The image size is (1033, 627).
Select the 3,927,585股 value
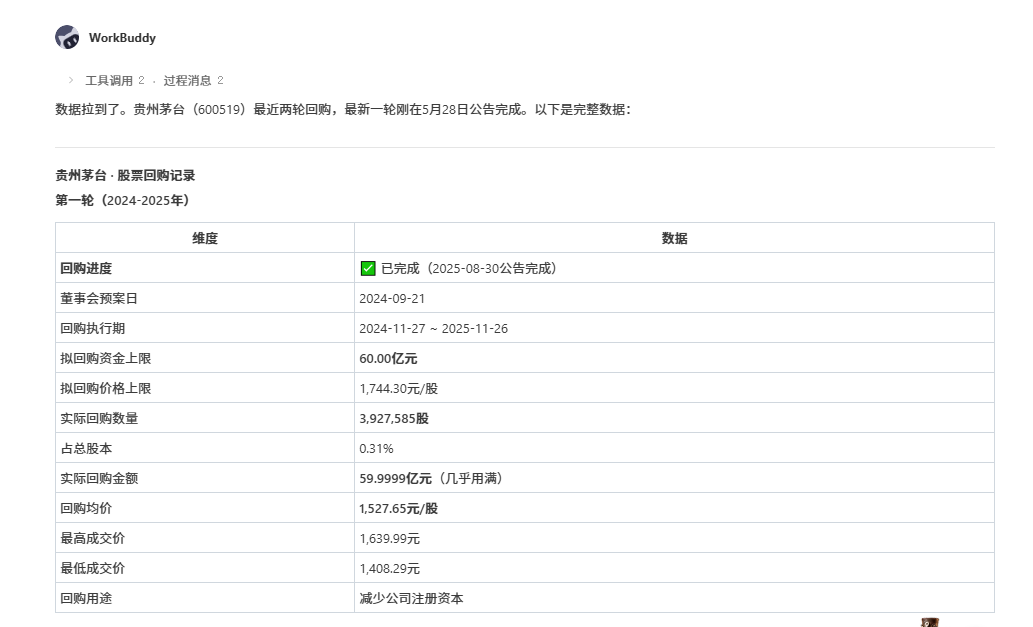394,418
